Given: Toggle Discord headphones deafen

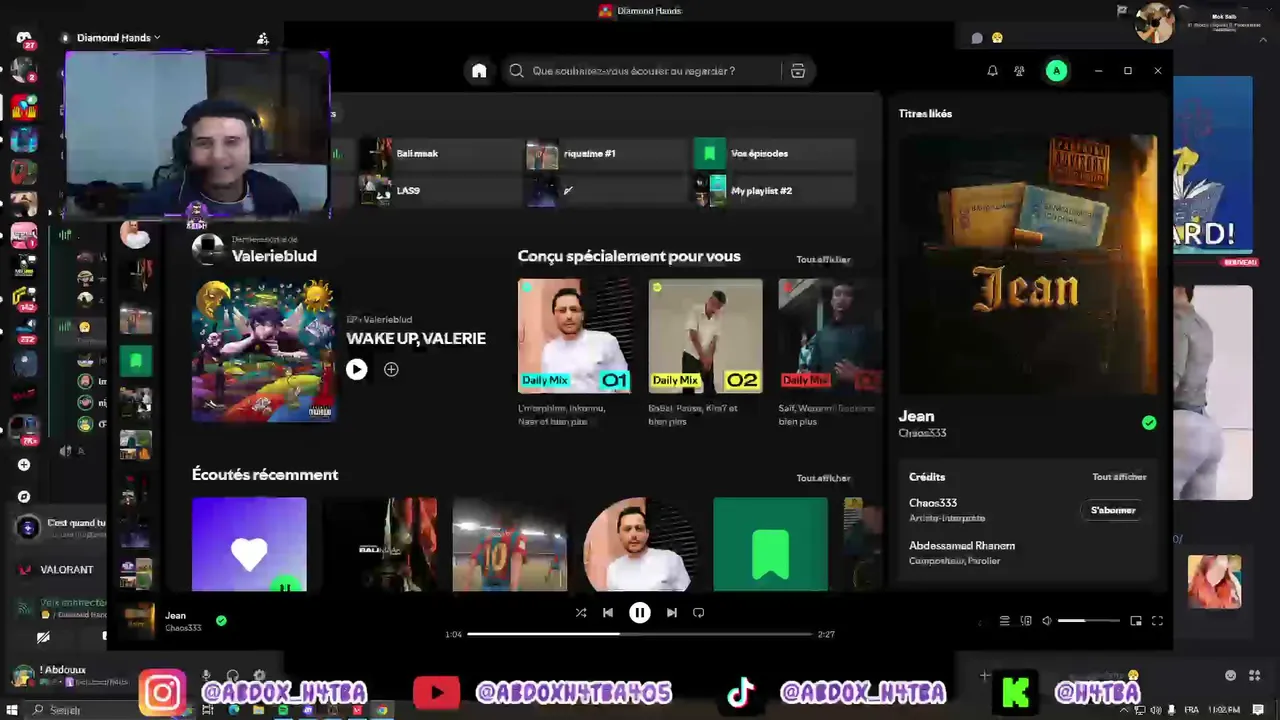Looking at the screenshot, I should pos(232,677).
